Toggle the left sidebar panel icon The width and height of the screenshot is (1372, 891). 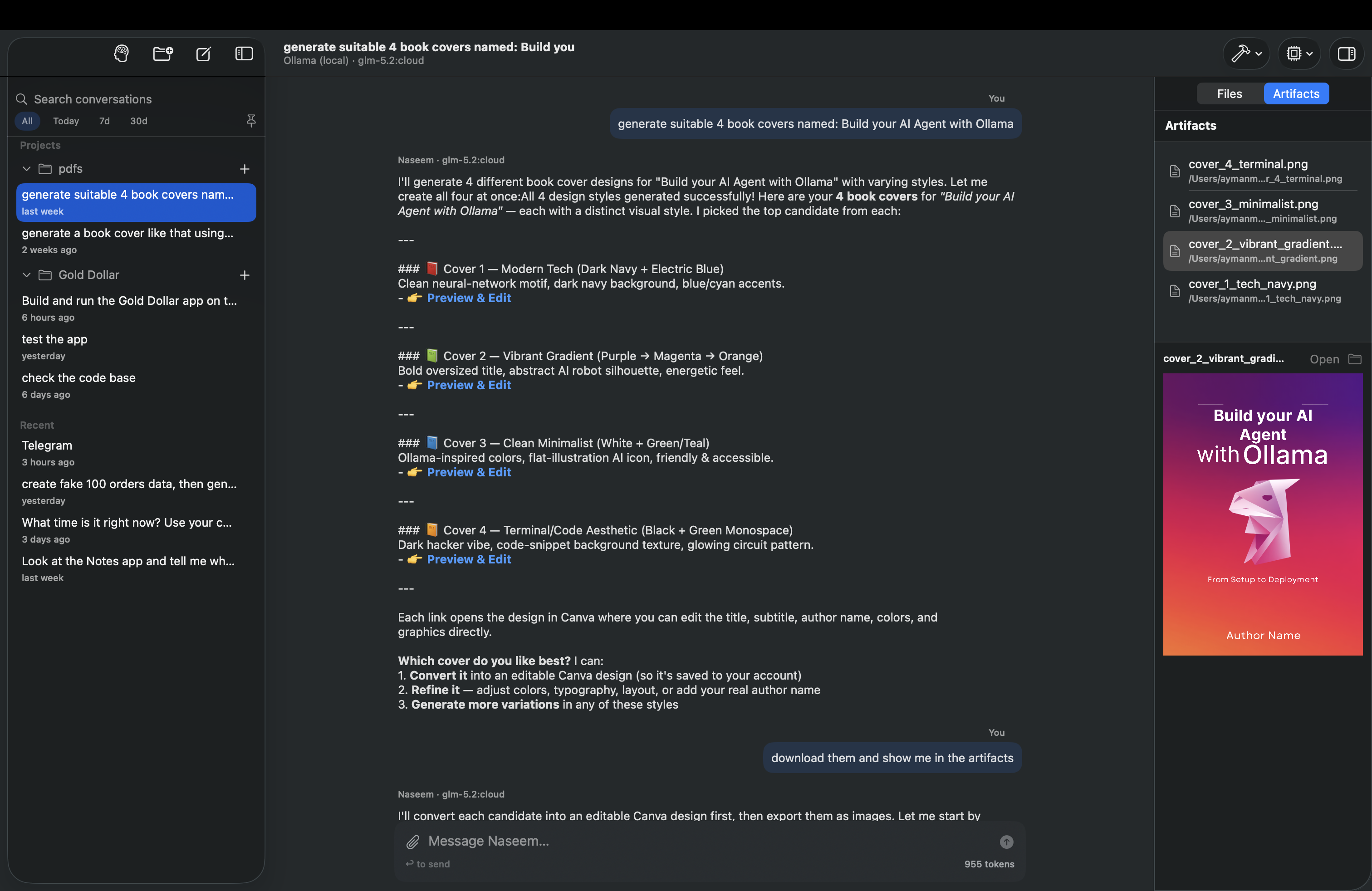[244, 54]
